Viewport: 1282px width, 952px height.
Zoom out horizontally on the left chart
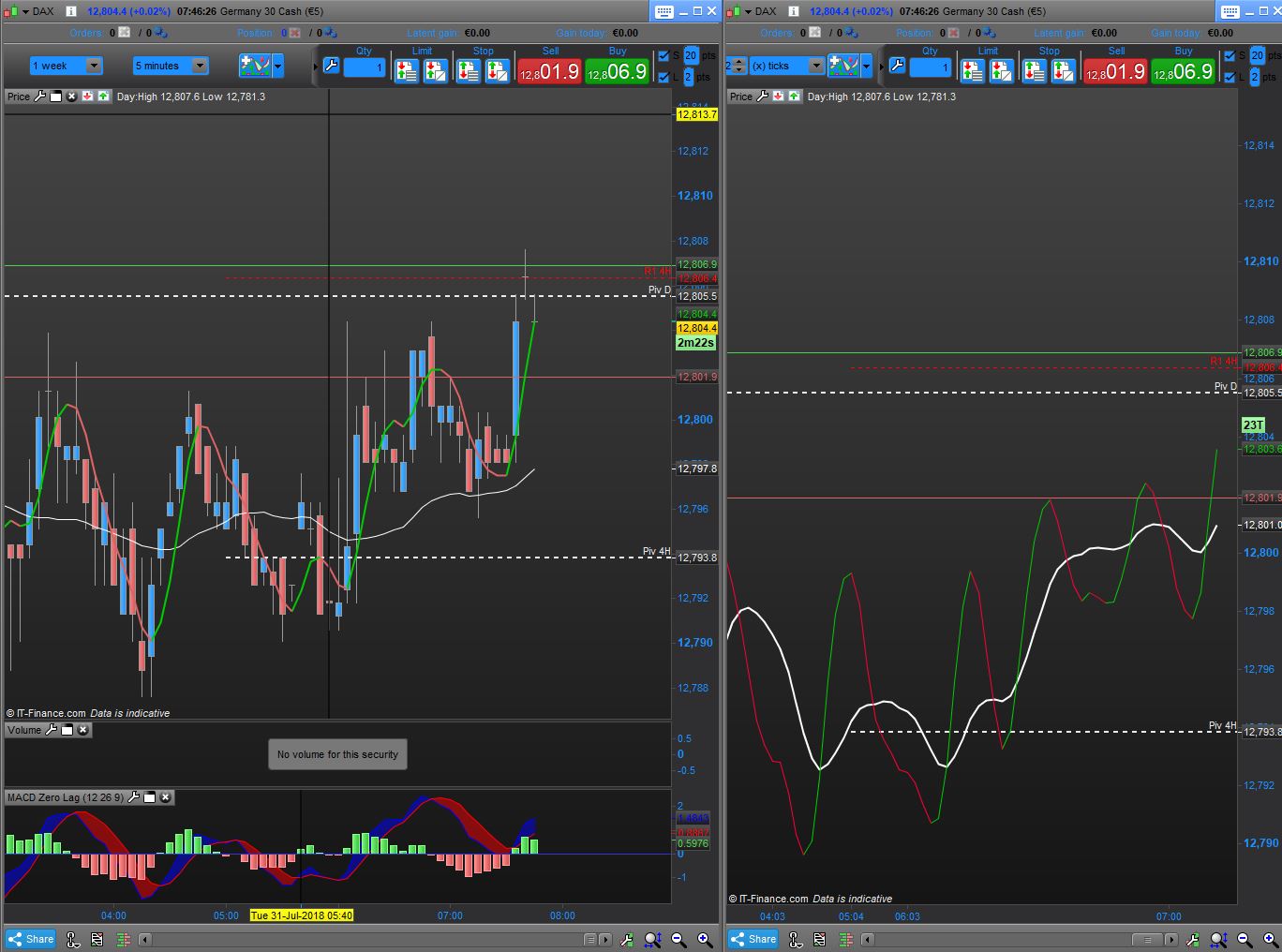pyautogui.click(x=678, y=939)
